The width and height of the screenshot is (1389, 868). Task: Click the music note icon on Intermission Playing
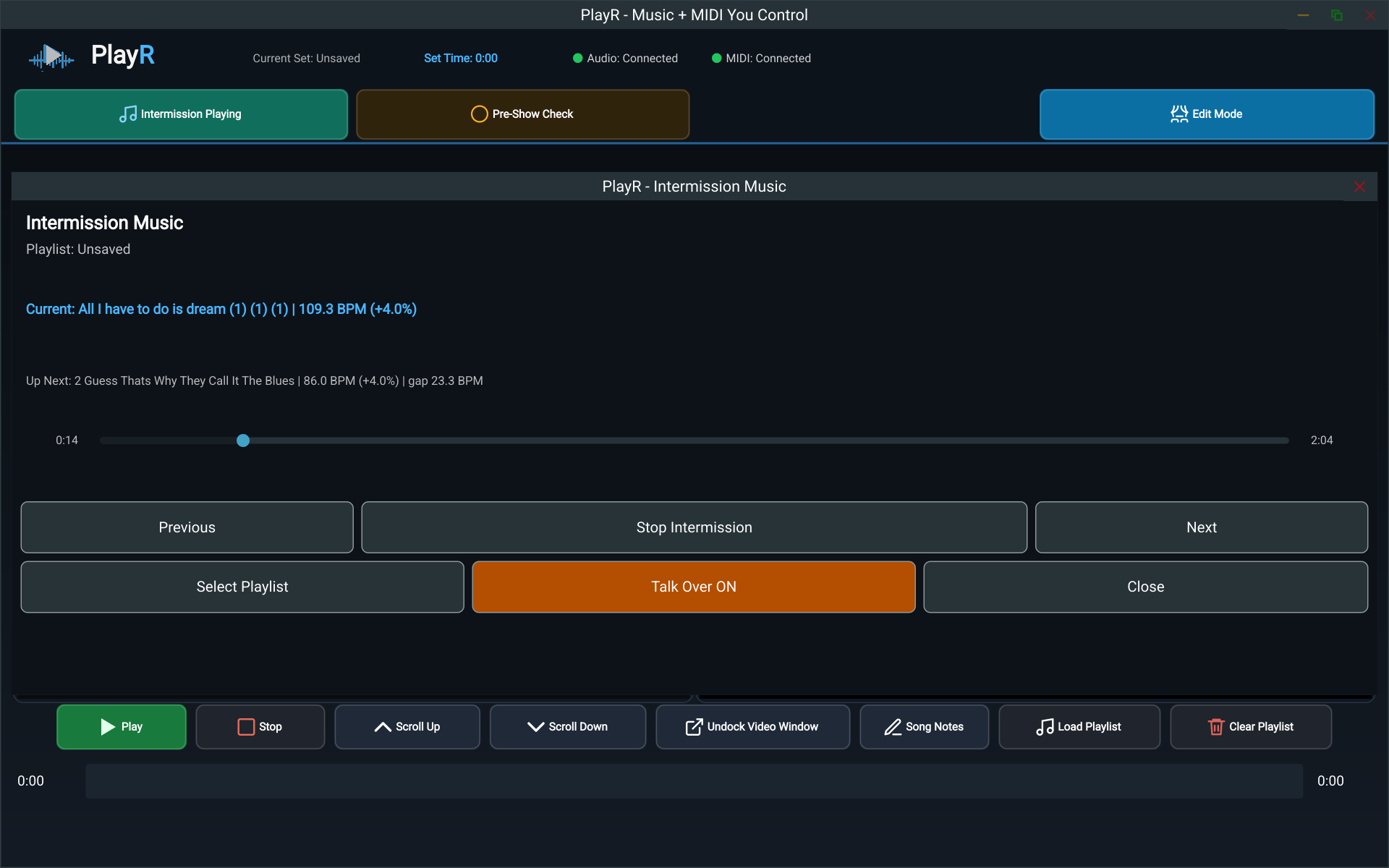[x=128, y=114]
